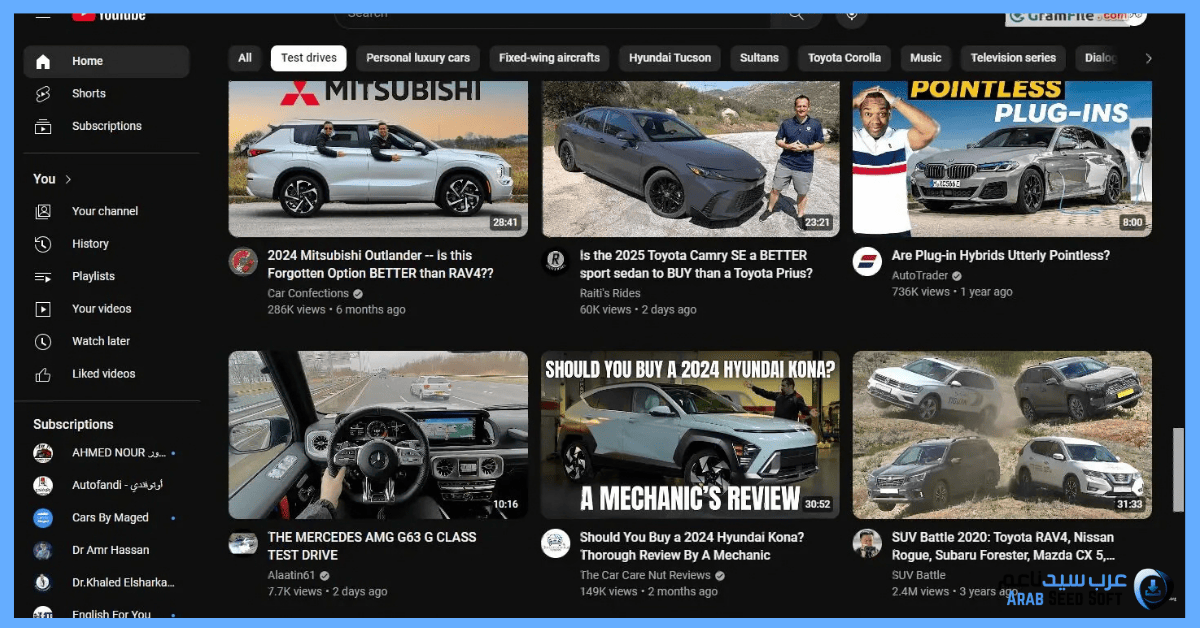
Task: Open Your videos in the sidebar
Action: [101, 309]
